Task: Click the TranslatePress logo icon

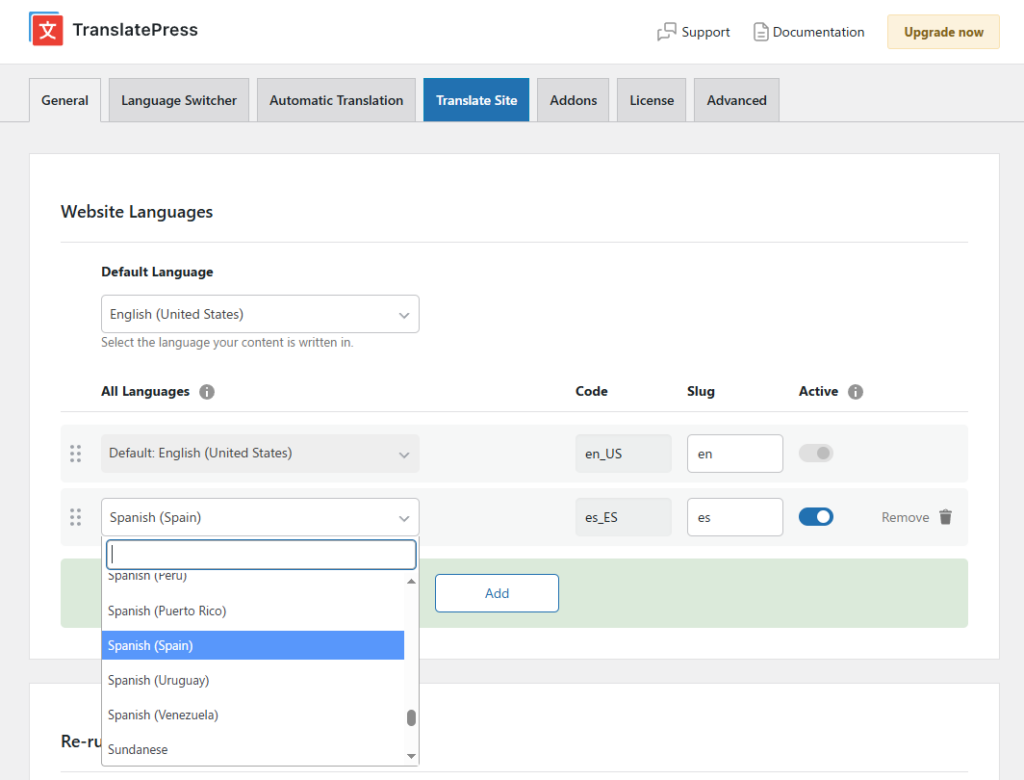Action: click(45, 29)
